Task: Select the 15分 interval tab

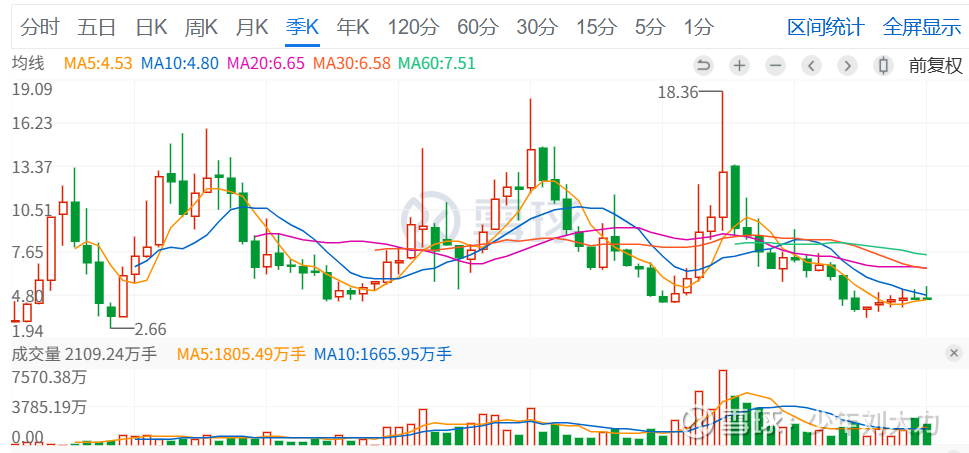Action: click(x=596, y=27)
